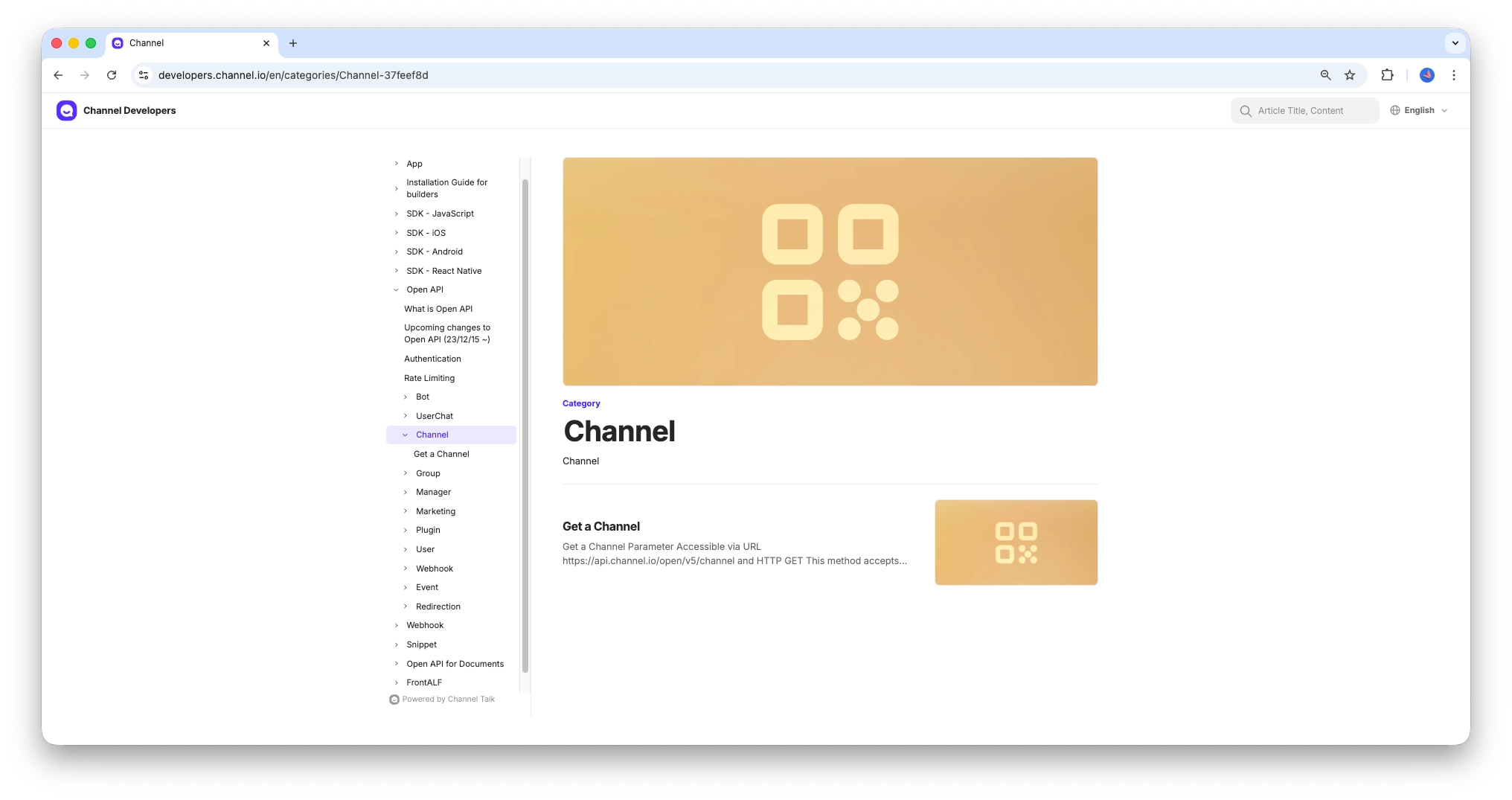Screen dimensions: 1512x800
Task: Close the Channel browser tab
Action: click(x=266, y=43)
